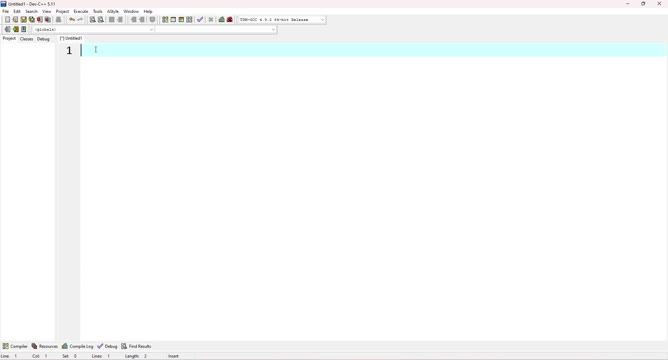Click the Stop Execution X icon
The width and height of the screenshot is (668, 360).
pyautogui.click(x=210, y=20)
